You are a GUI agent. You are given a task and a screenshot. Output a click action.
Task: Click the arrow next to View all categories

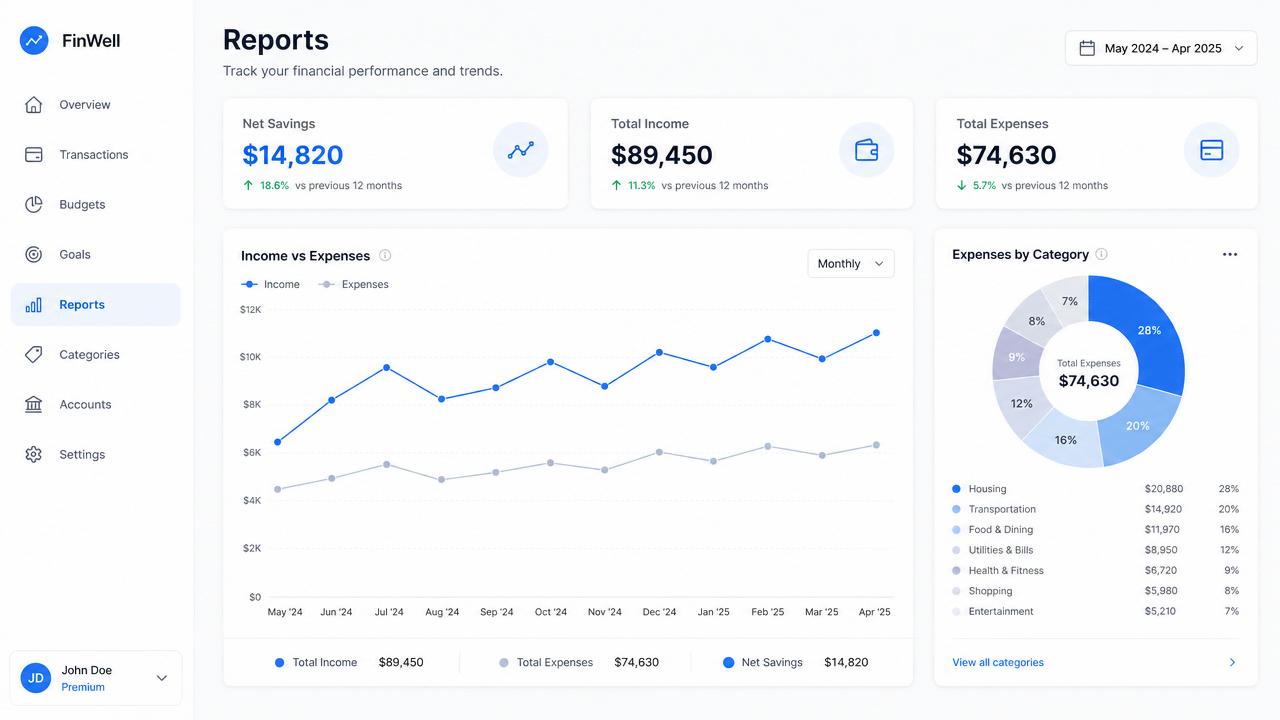[x=1232, y=662]
